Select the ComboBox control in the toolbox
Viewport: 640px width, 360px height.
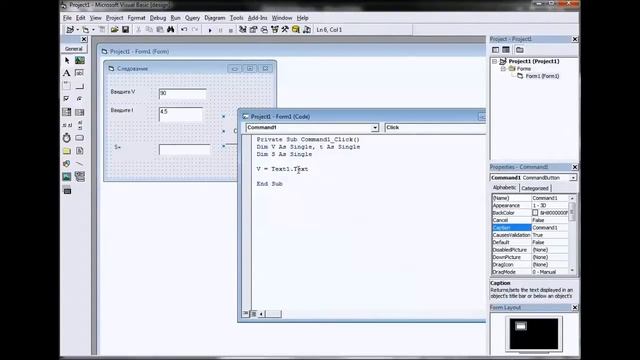[x=67, y=112]
